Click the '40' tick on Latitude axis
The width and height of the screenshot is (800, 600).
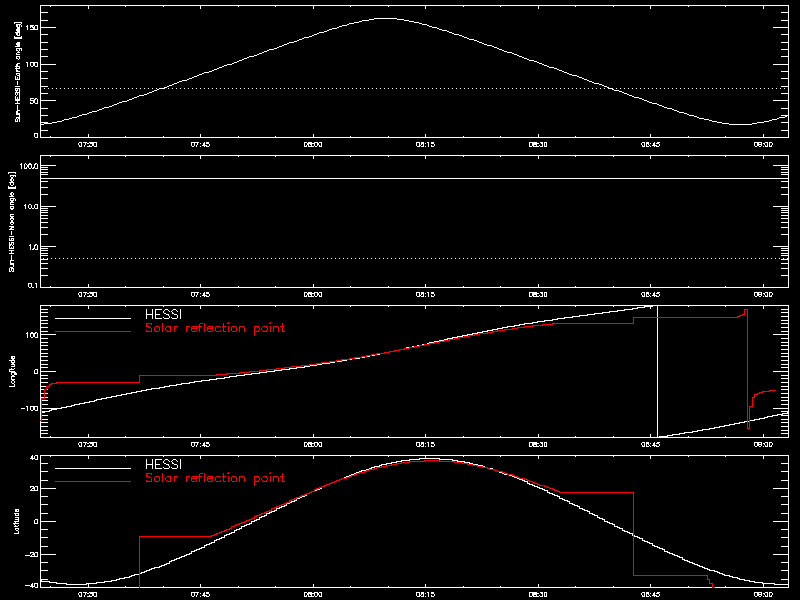coord(34,458)
